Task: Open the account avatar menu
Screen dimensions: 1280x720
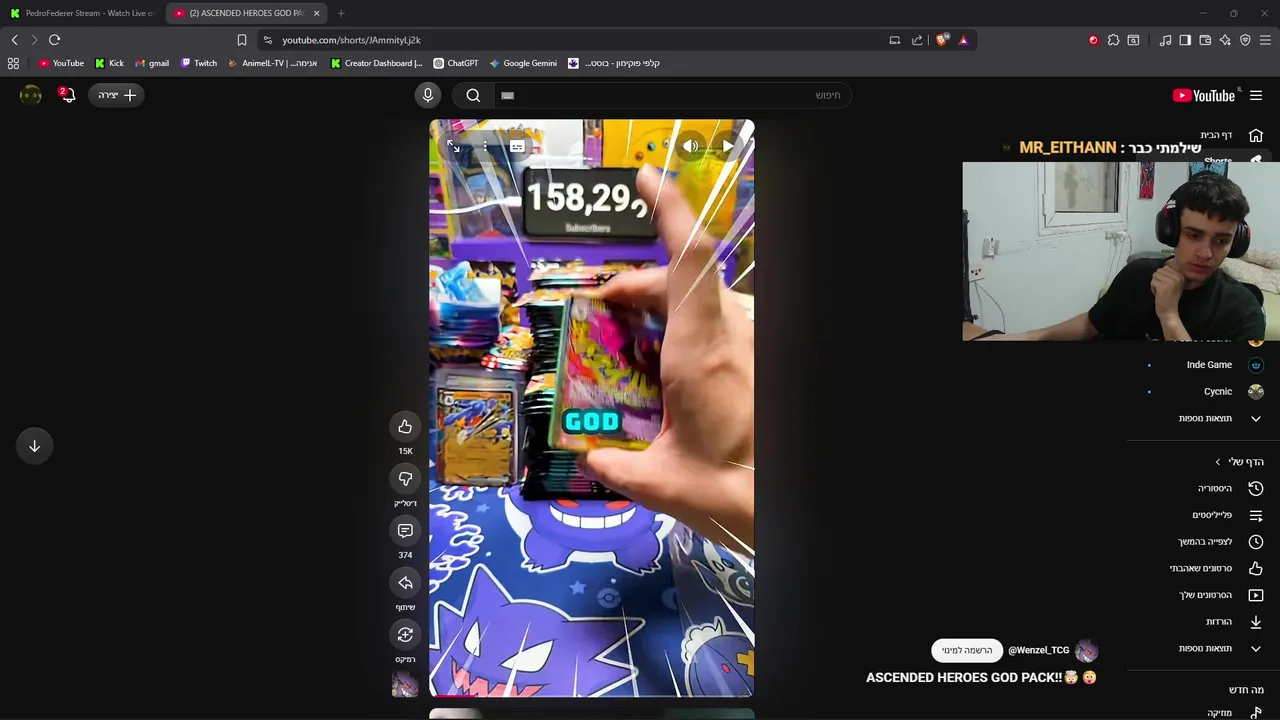Action: tap(31, 95)
